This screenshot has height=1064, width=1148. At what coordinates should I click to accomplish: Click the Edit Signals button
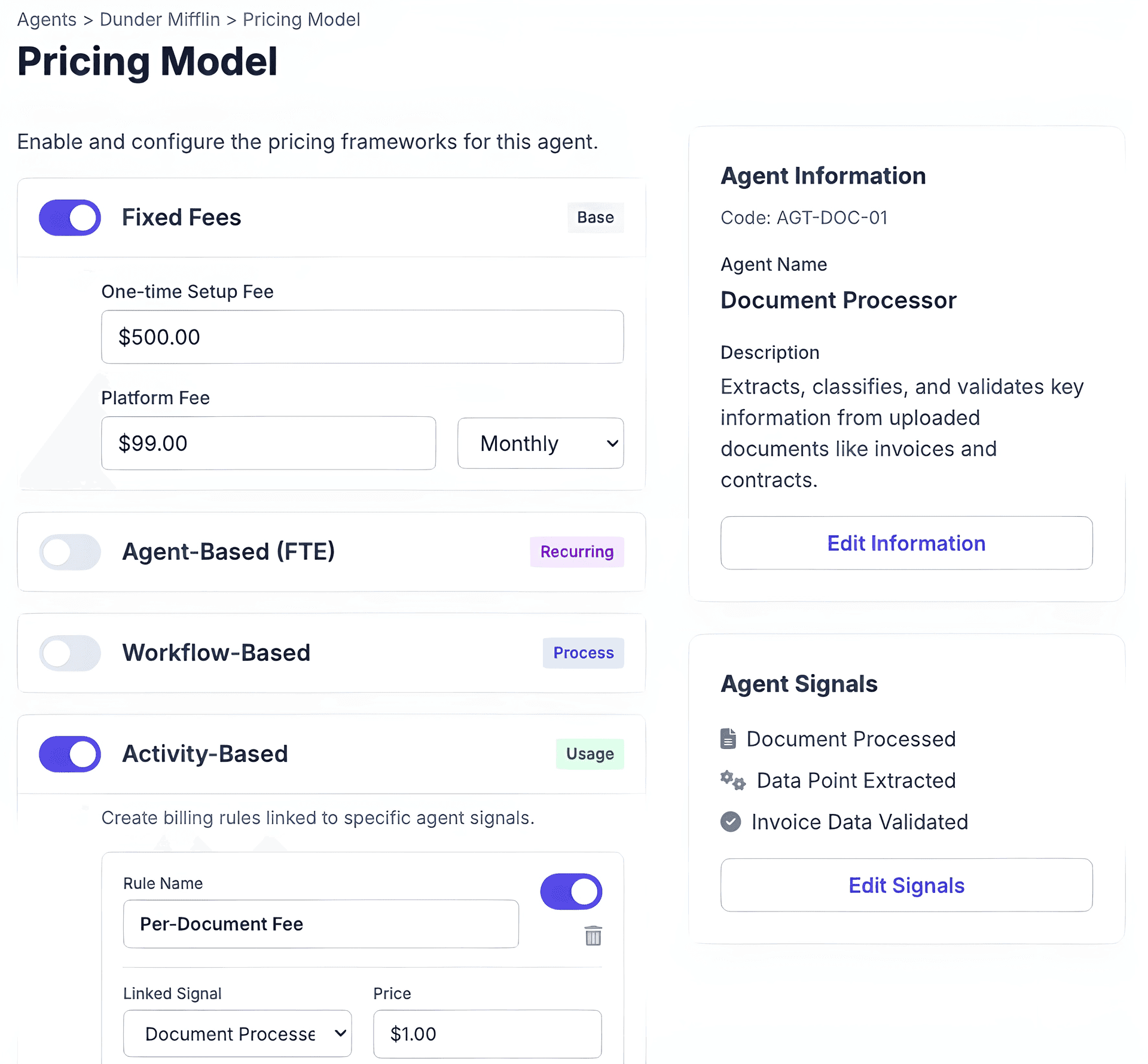(x=906, y=885)
